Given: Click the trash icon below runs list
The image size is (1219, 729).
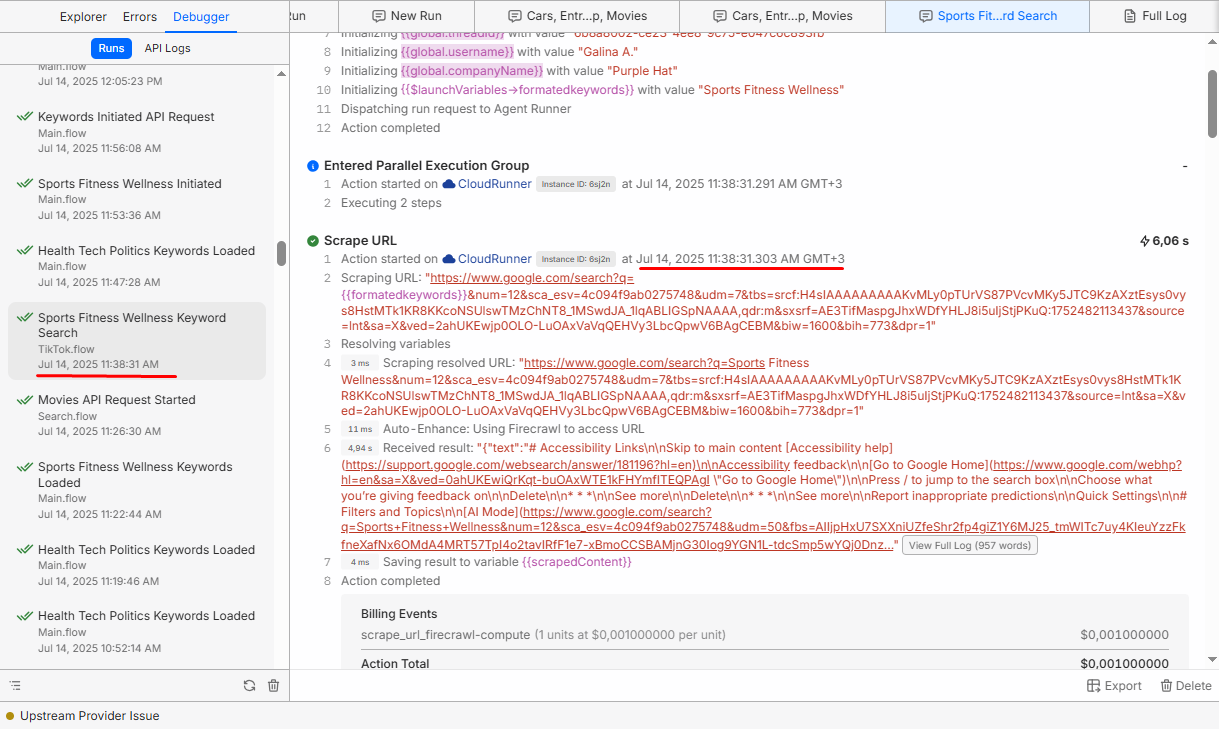Looking at the screenshot, I should pyautogui.click(x=273, y=686).
